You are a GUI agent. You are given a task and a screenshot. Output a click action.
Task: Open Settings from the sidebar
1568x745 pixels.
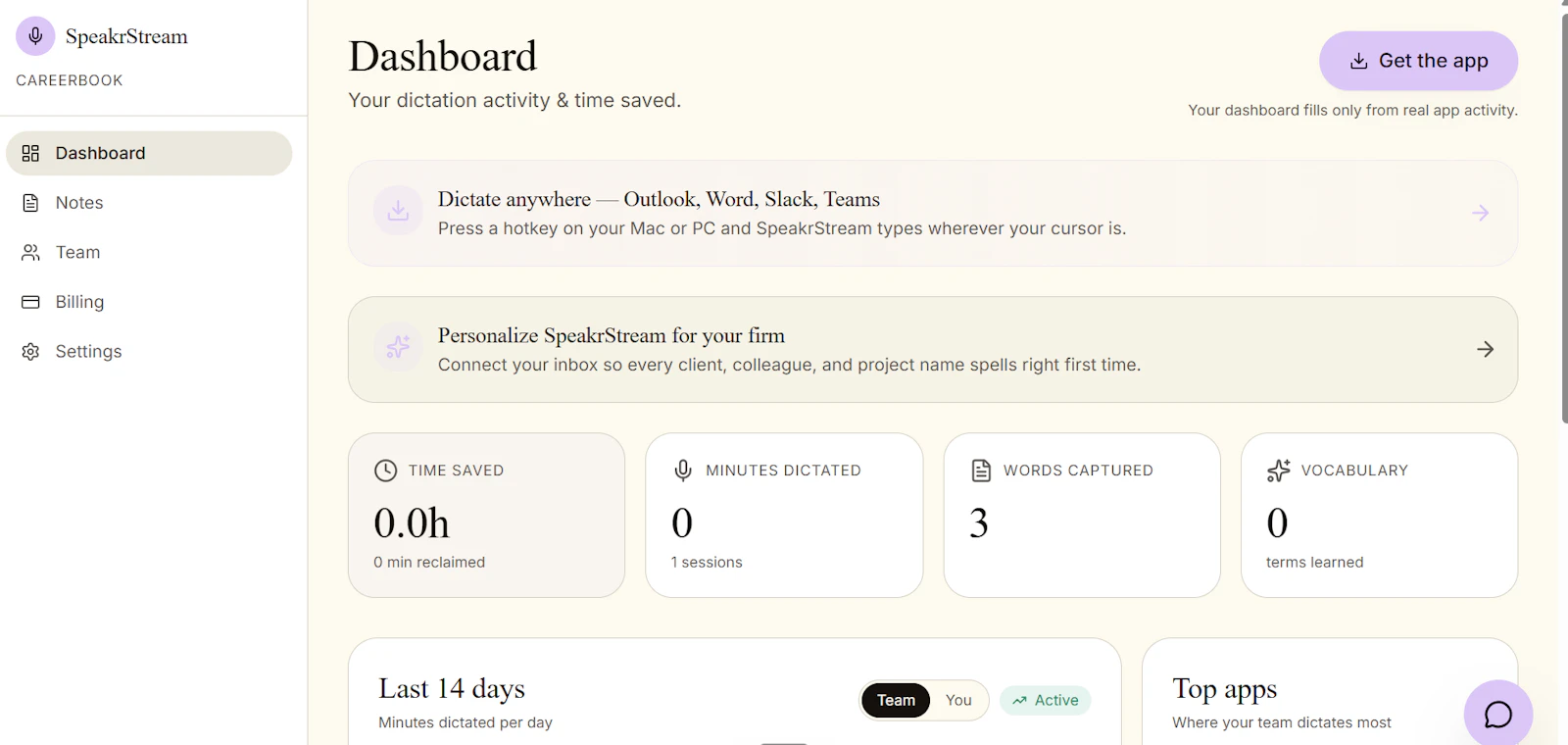pyautogui.click(x=149, y=351)
